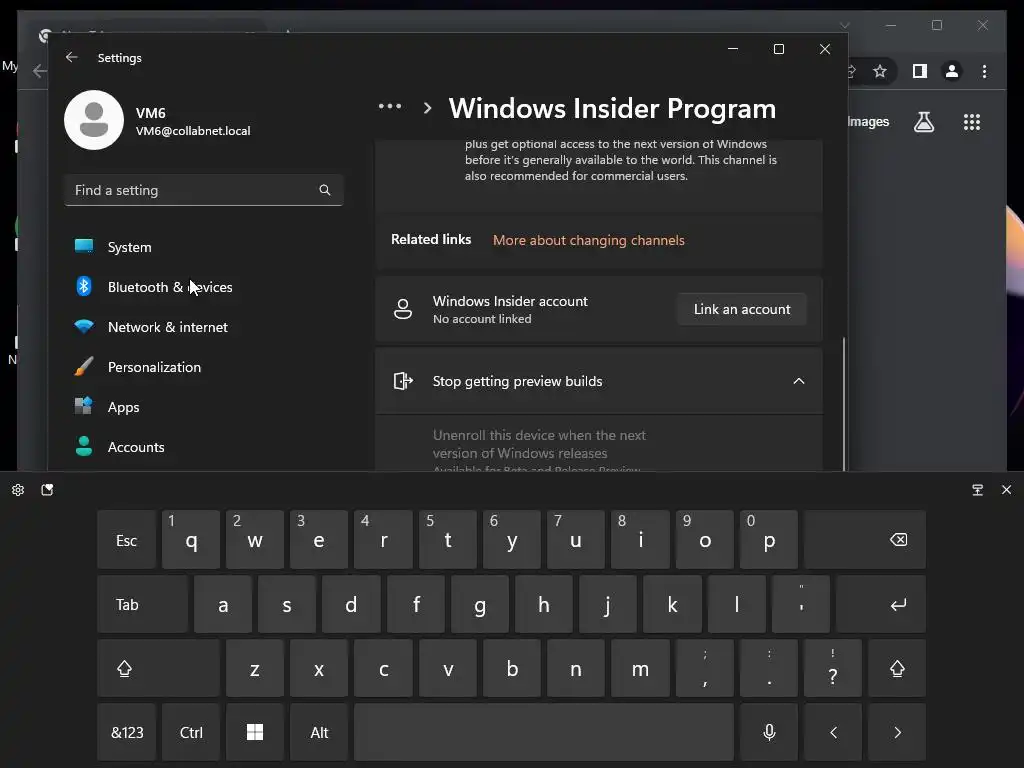Open Google apps grid in Chrome
The height and width of the screenshot is (768, 1024).
[x=972, y=122]
